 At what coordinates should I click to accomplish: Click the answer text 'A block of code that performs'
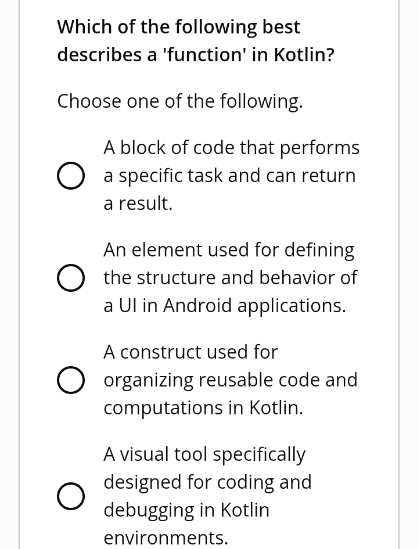coord(231,148)
